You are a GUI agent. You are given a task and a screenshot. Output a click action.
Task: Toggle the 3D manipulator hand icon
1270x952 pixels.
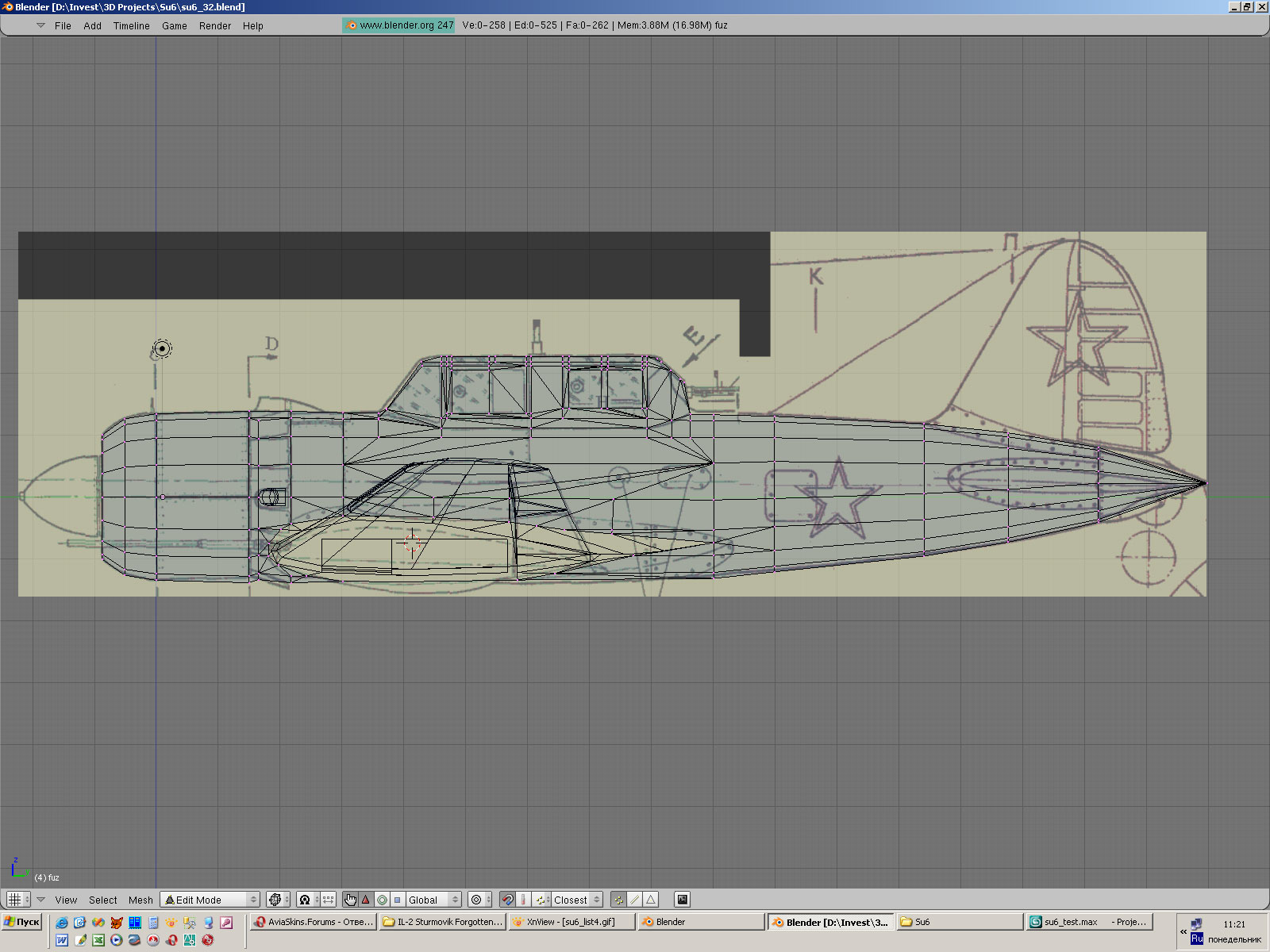[350, 900]
